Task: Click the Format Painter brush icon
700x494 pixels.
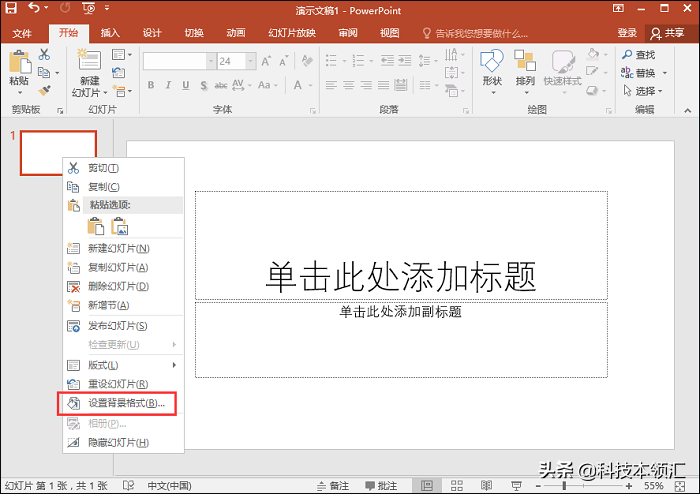Action: 44,91
